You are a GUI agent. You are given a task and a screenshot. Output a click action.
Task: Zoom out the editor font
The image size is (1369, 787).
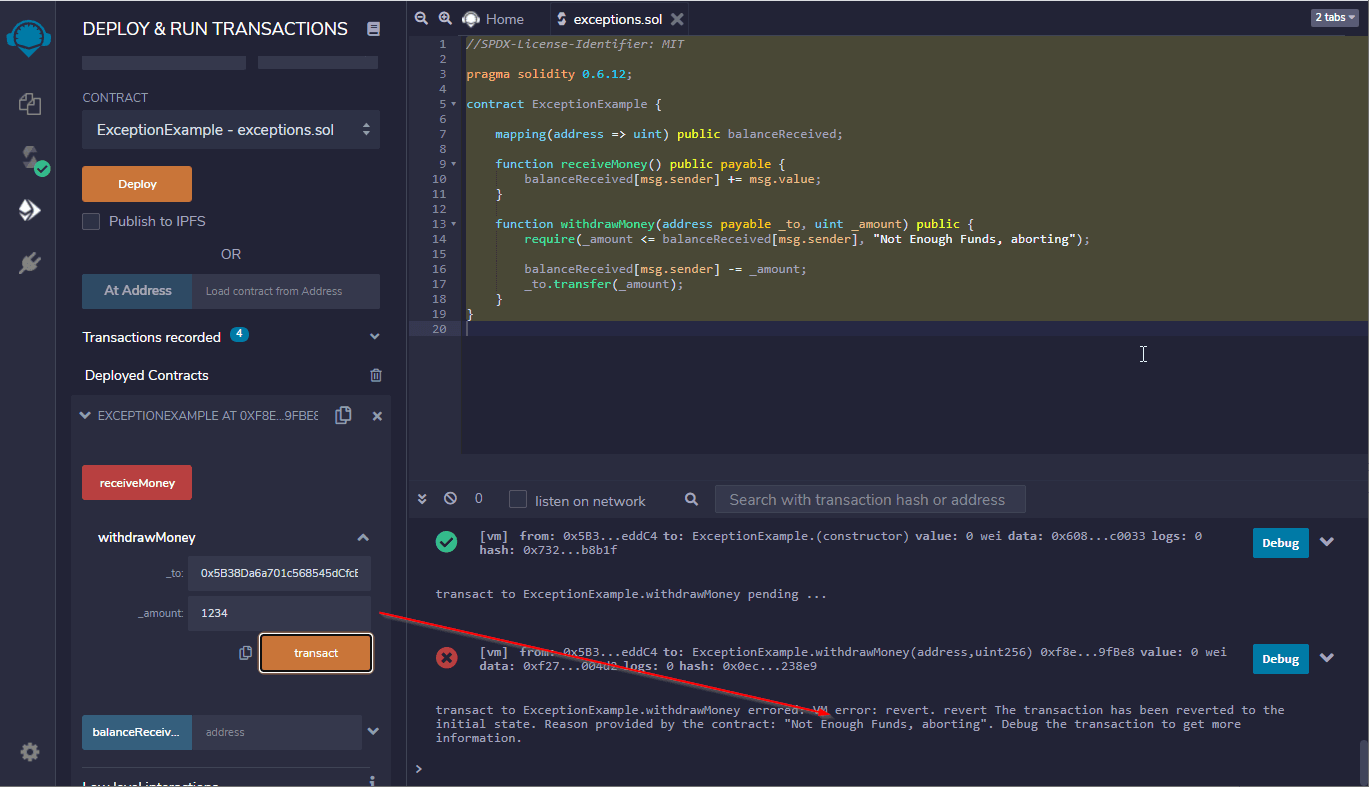point(421,18)
